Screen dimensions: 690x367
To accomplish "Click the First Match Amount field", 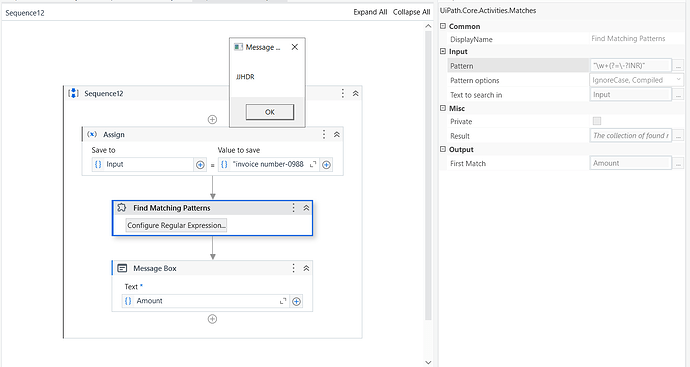I will tap(631, 163).
